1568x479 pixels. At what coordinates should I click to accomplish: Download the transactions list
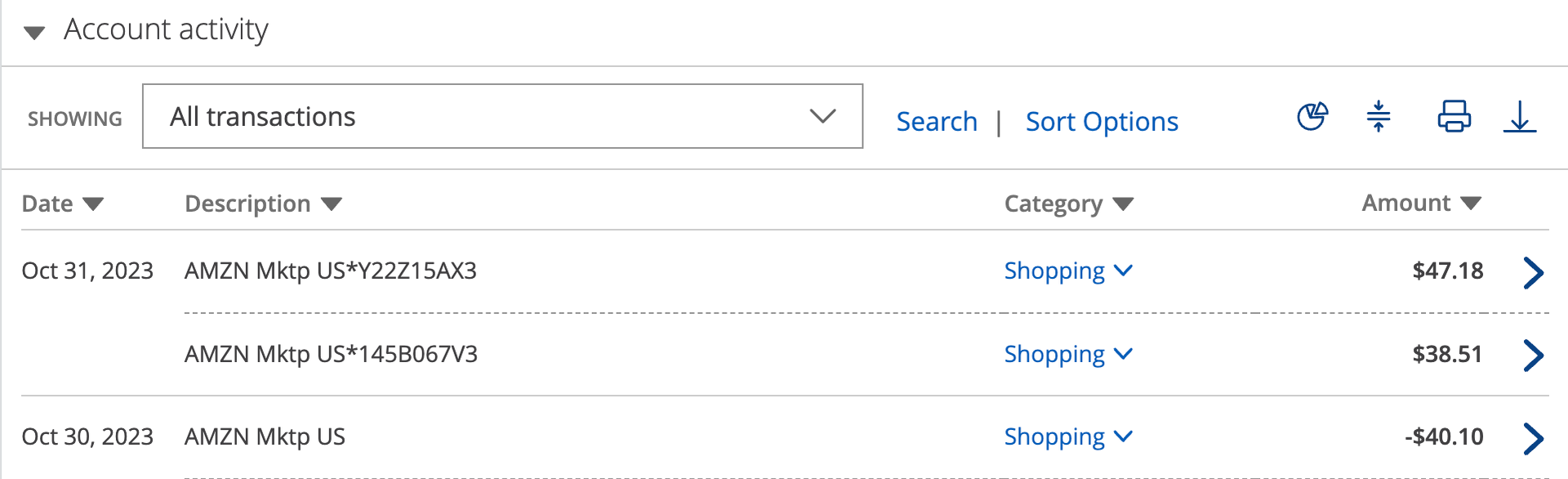click(1519, 117)
